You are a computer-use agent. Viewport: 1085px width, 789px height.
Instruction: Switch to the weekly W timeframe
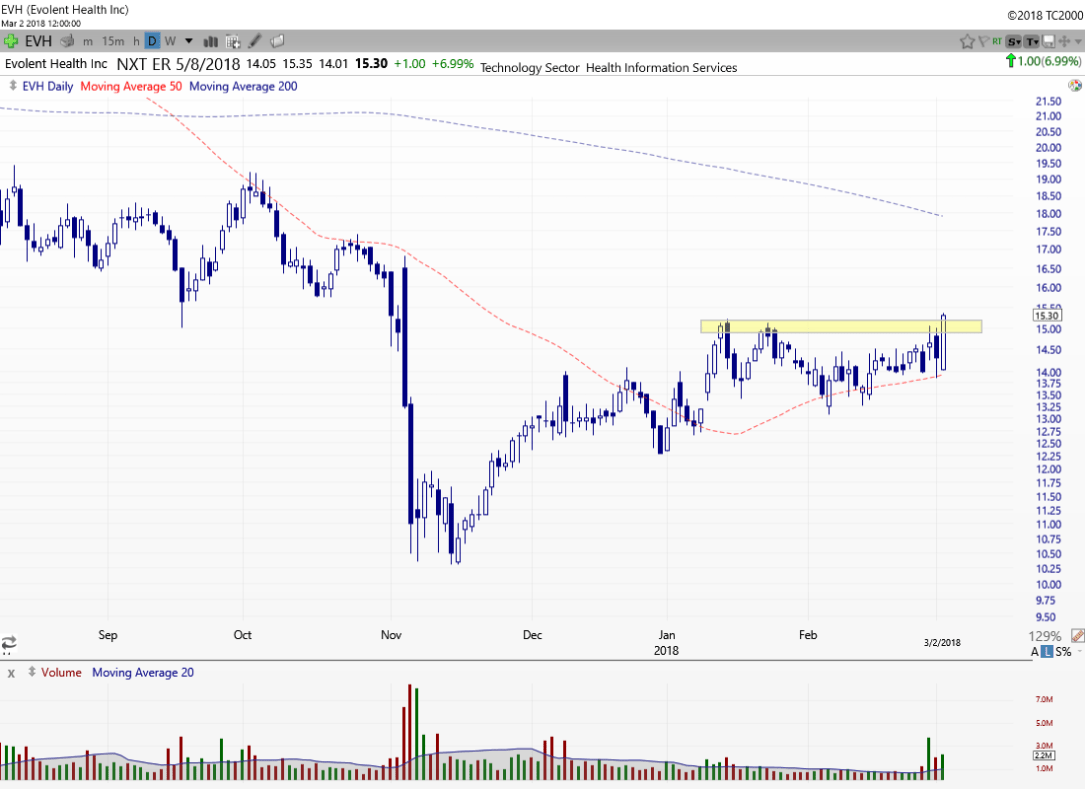(169, 41)
